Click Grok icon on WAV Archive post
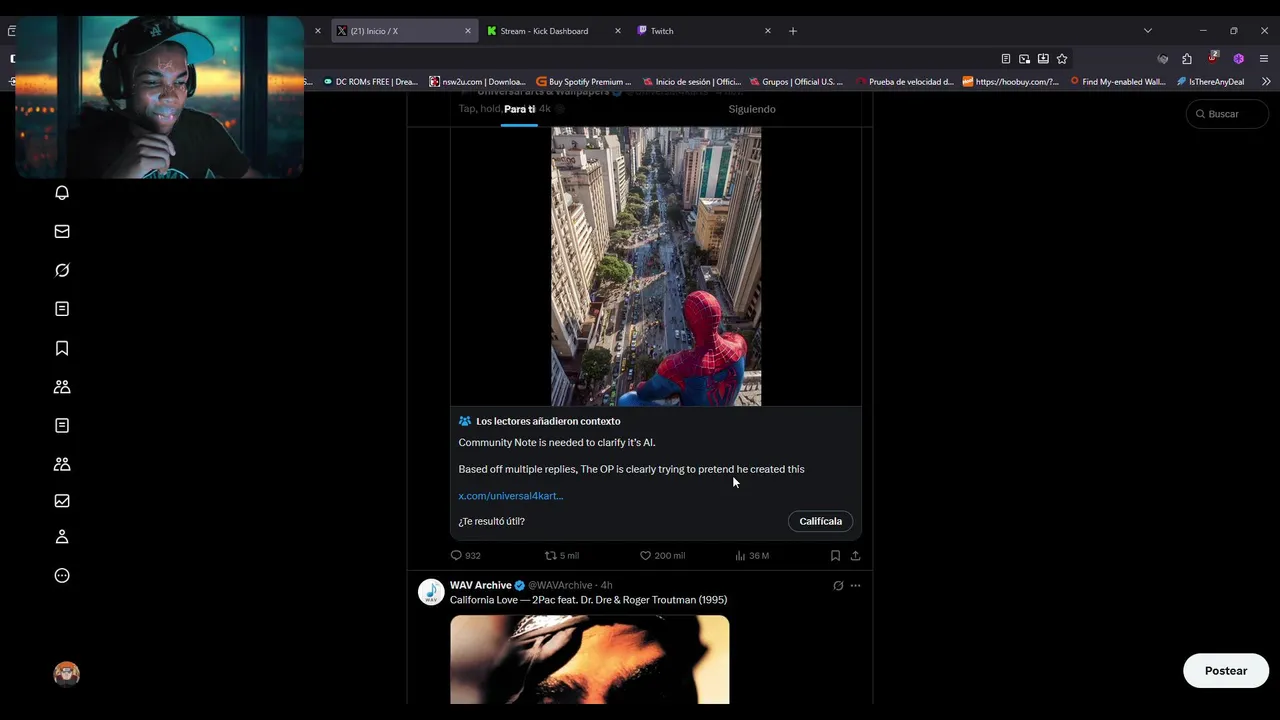Screen dimensions: 1280x720 coord(838,586)
